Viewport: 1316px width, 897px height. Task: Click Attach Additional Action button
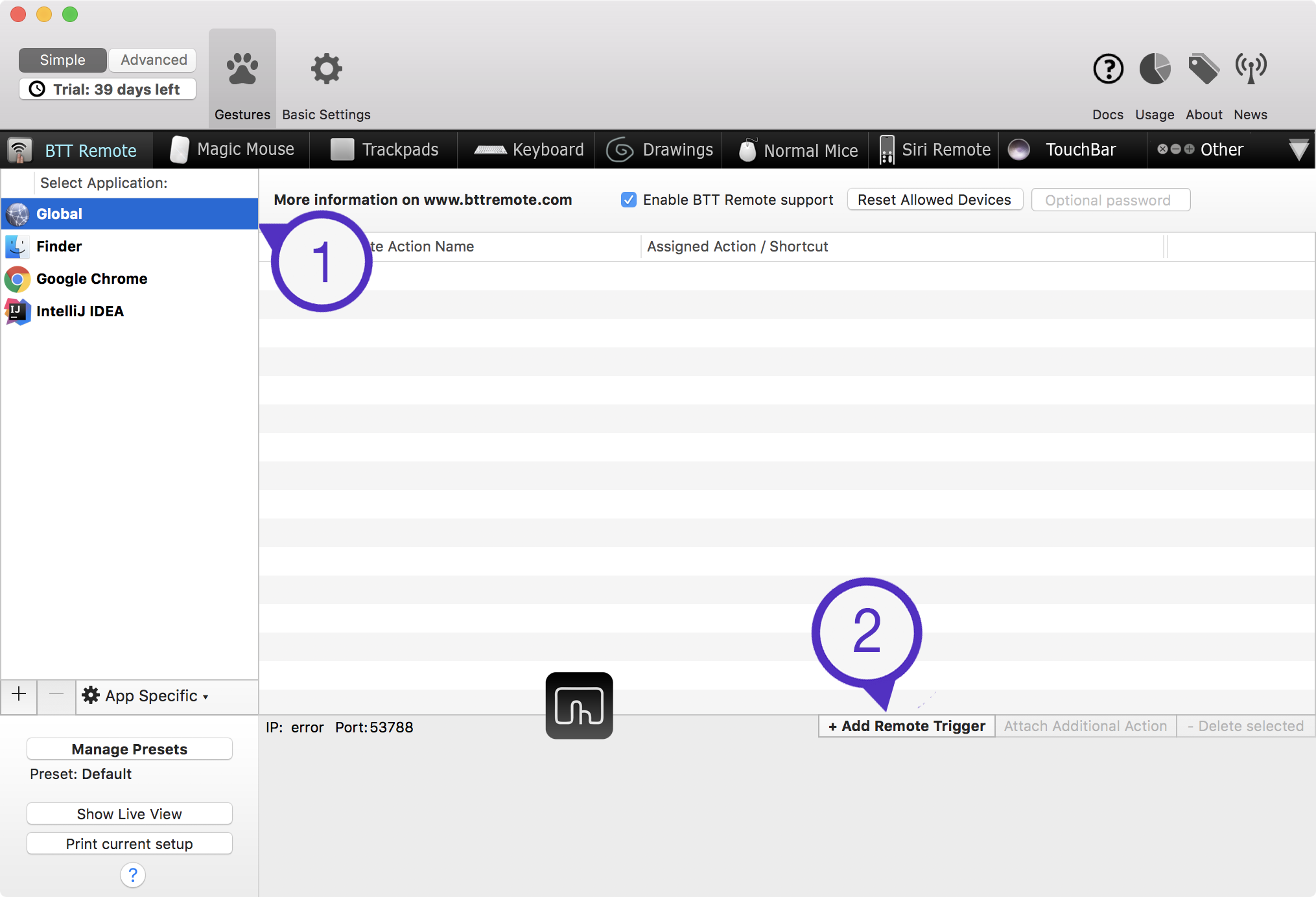pyautogui.click(x=1085, y=726)
